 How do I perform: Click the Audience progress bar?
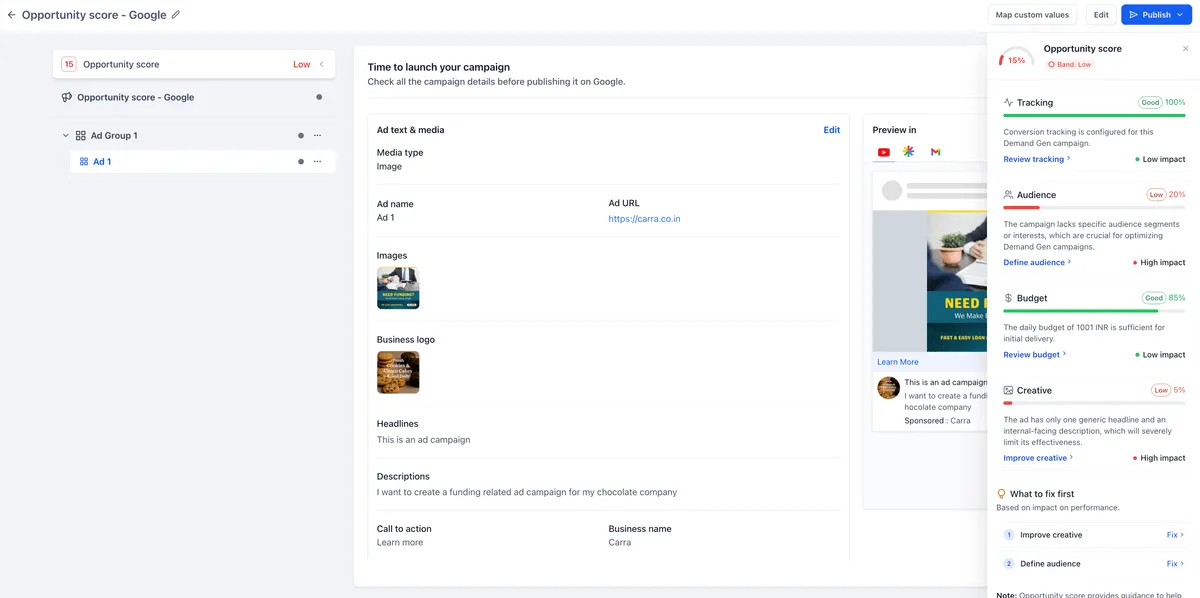[1094, 207]
